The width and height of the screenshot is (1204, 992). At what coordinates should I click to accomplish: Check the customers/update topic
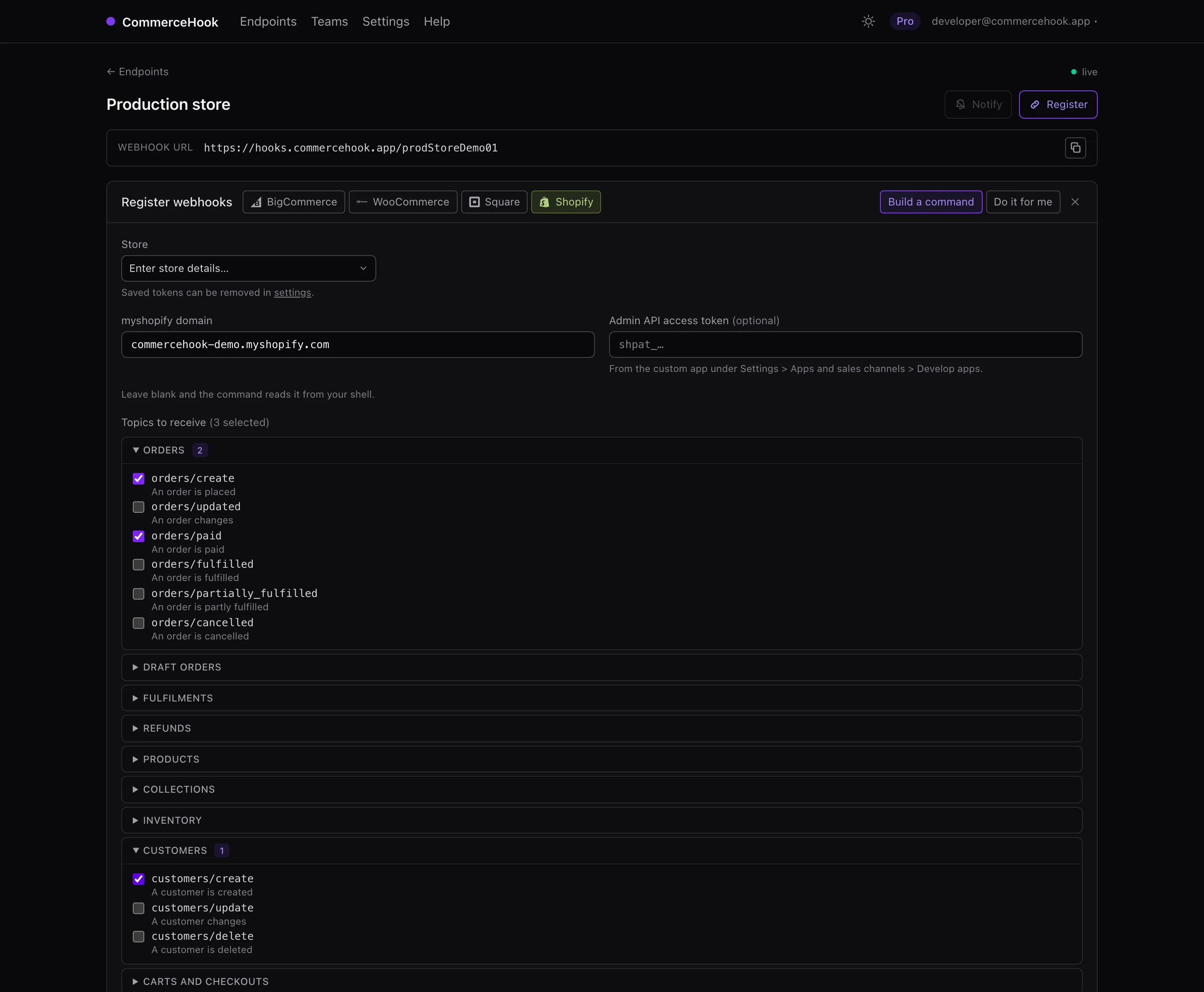[138, 909]
